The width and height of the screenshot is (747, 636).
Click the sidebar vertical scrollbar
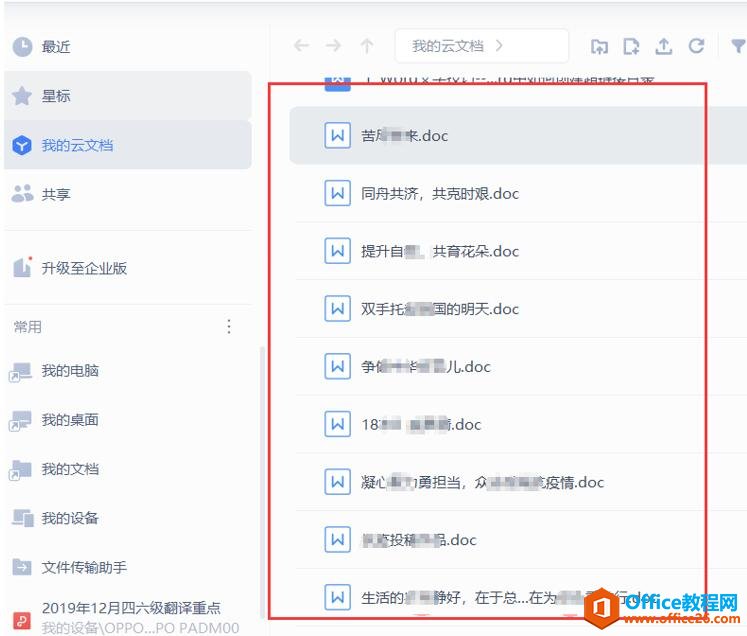pyautogui.click(x=262, y=481)
